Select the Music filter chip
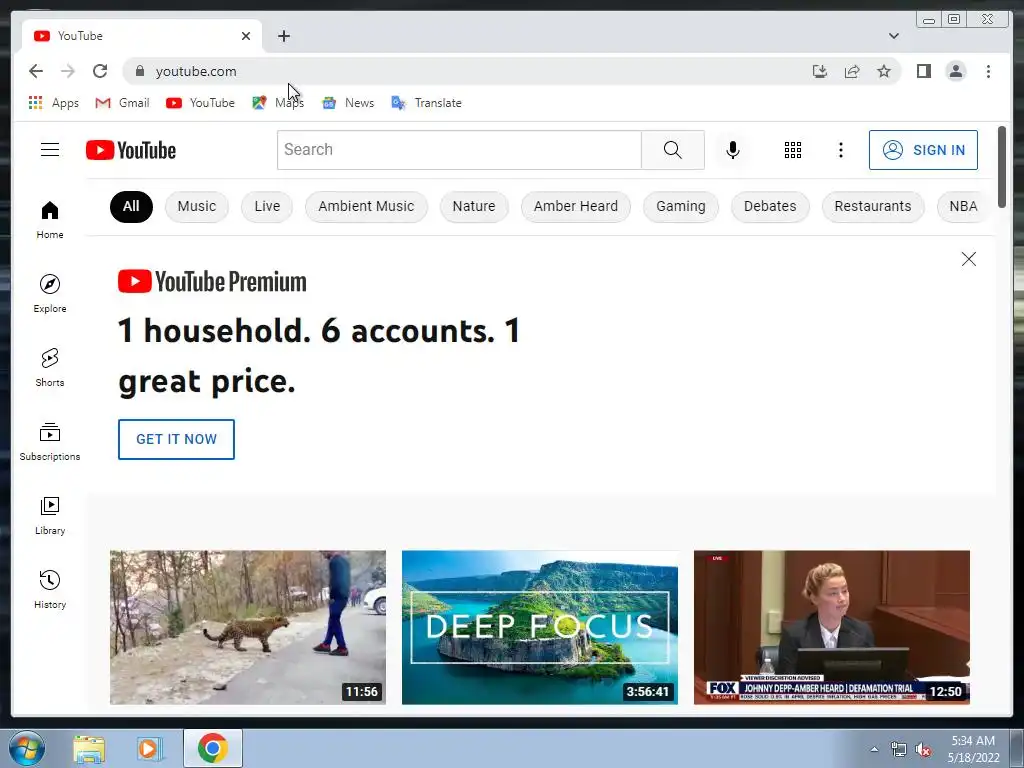 pyautogui.click(x=197, y=206)
